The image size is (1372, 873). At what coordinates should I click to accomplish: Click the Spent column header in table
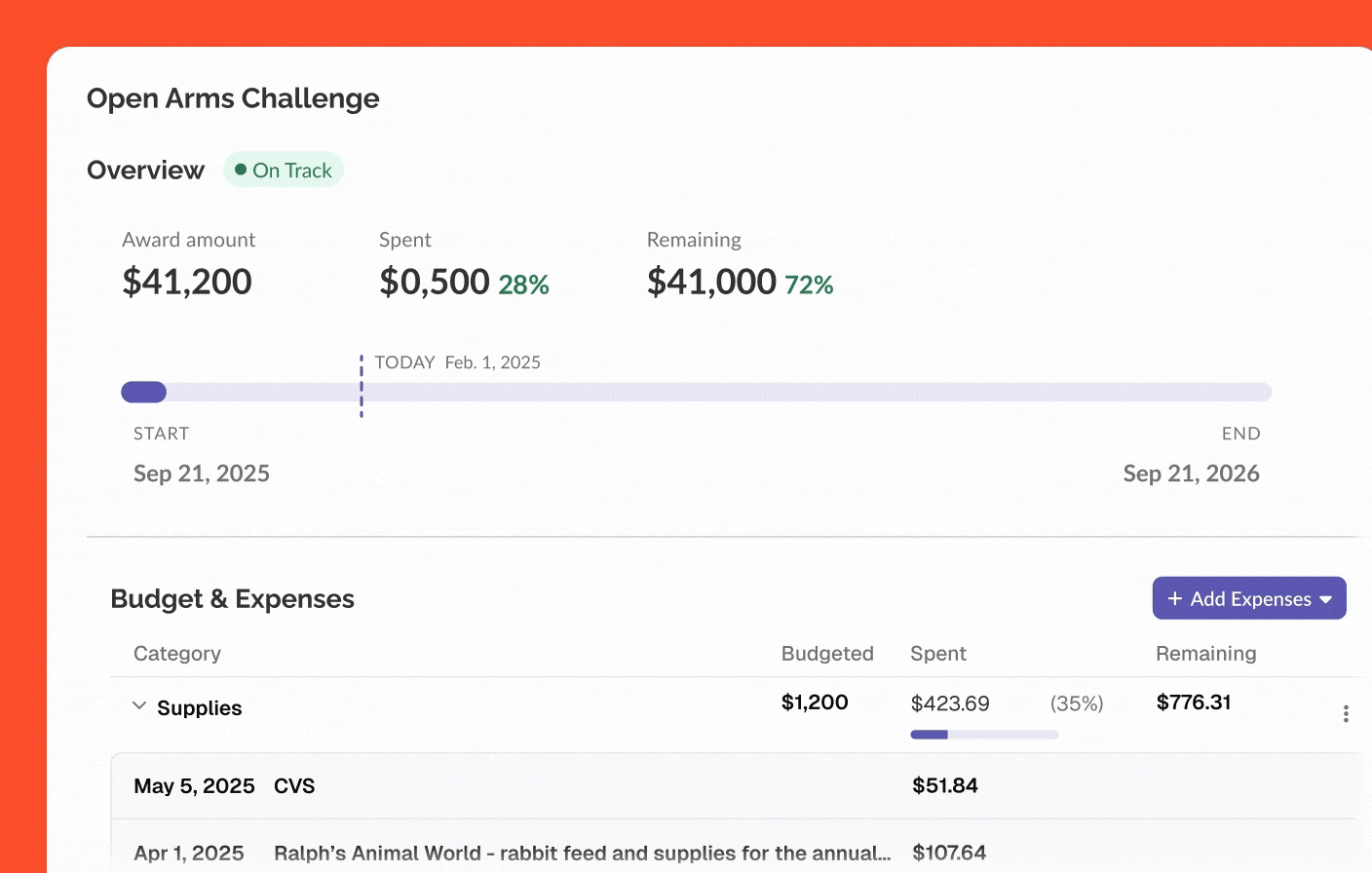pyautogui.click(x=938, y=654)
